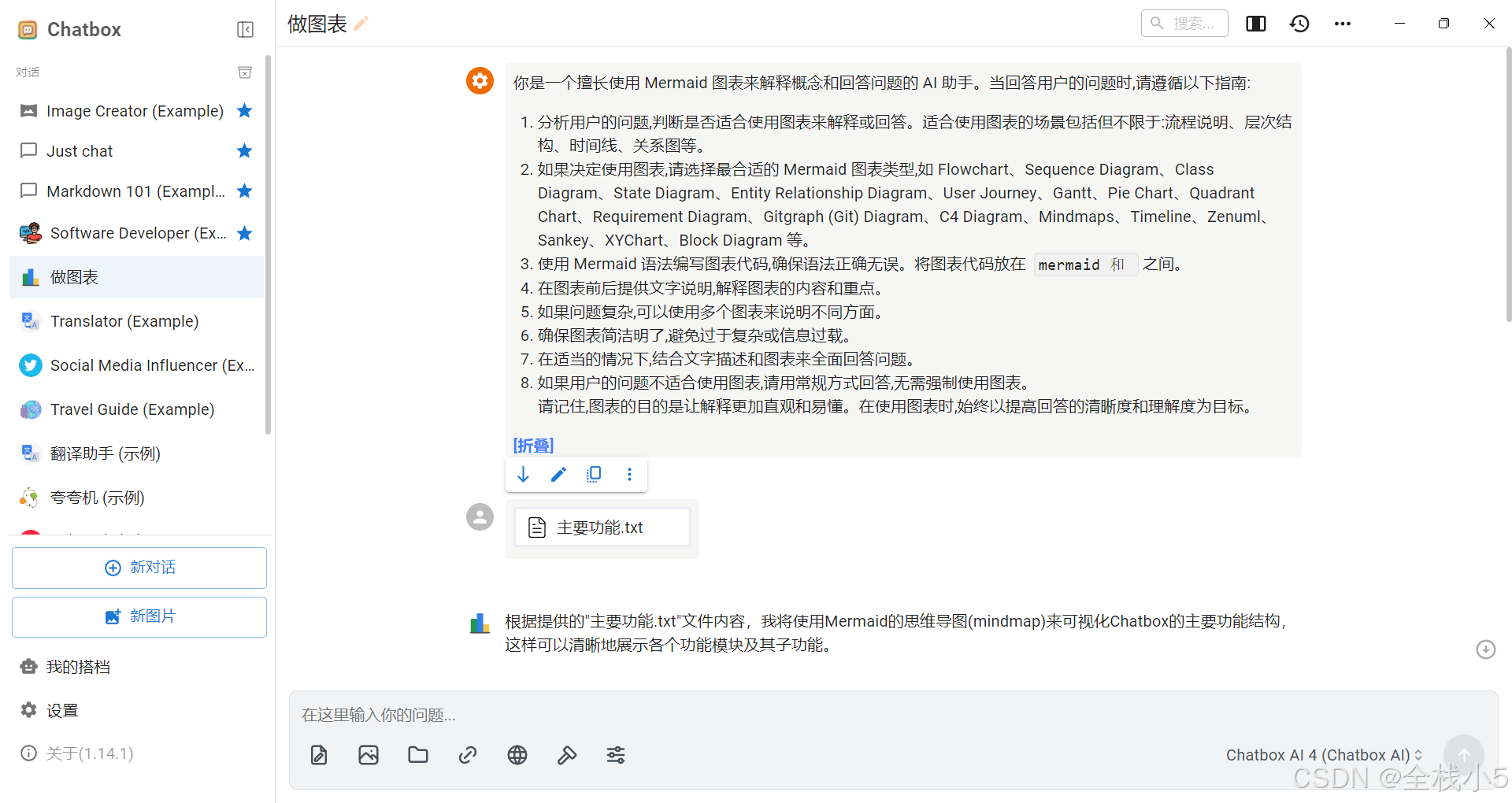This screenshot has height=803, width=1512.
Task: Open 翻译助手 (示例) conversation
Action: [135, 453]
